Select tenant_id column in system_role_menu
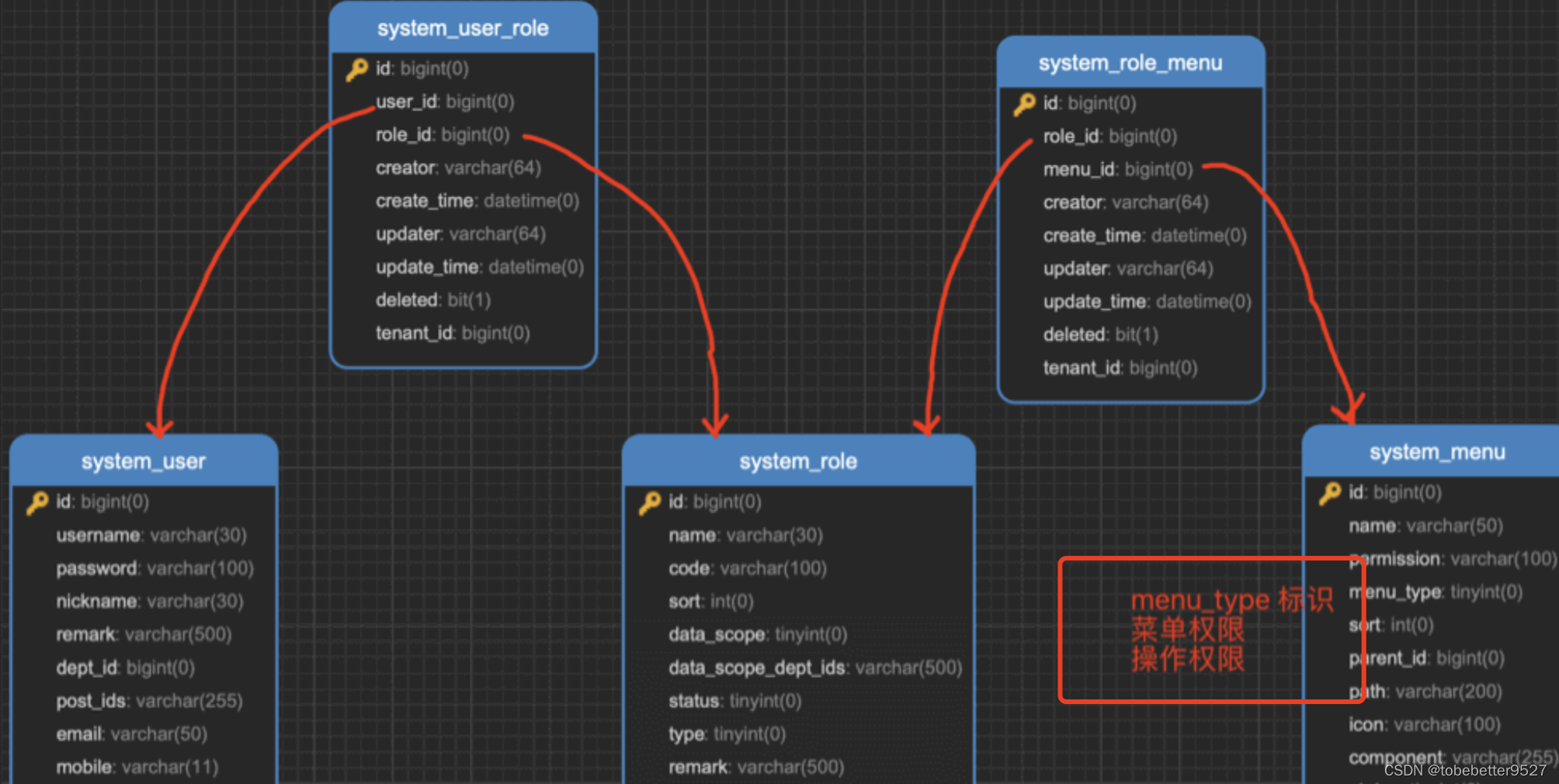 pos(1120,368)
